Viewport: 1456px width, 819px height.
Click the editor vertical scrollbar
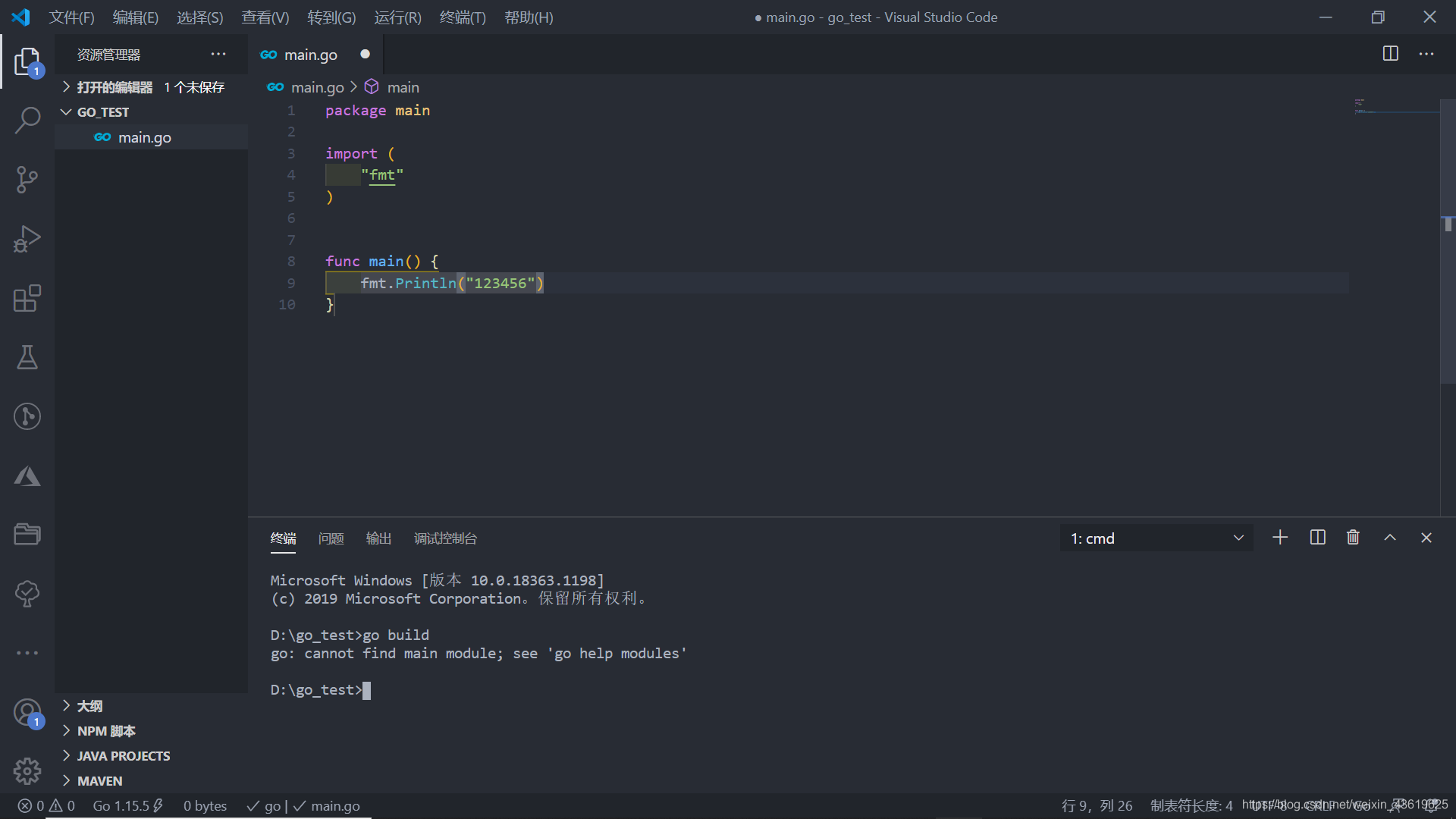(x=1448, y=241)
